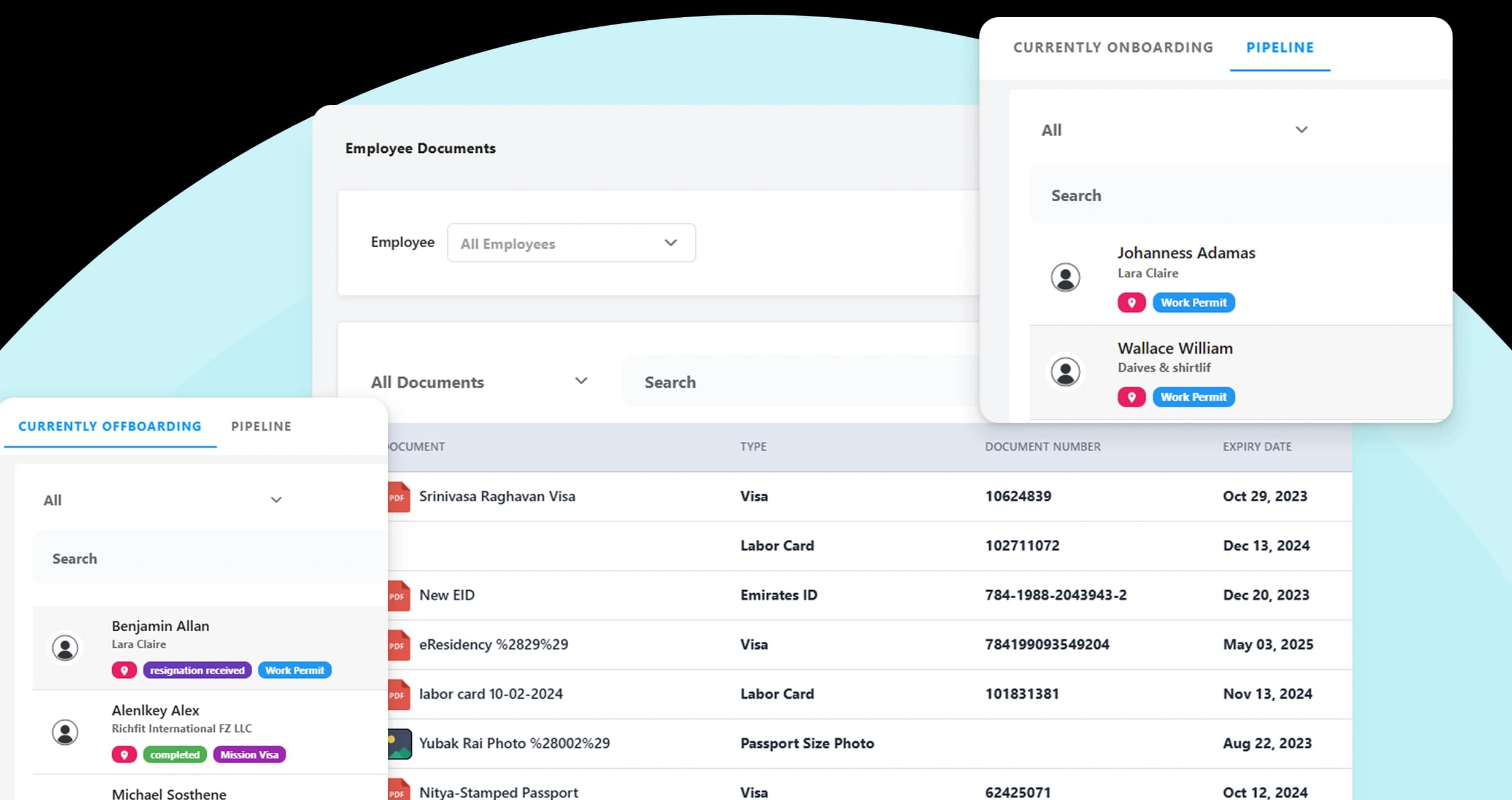Switch to Currently Onboarding tab

(x=1113, y=47)
